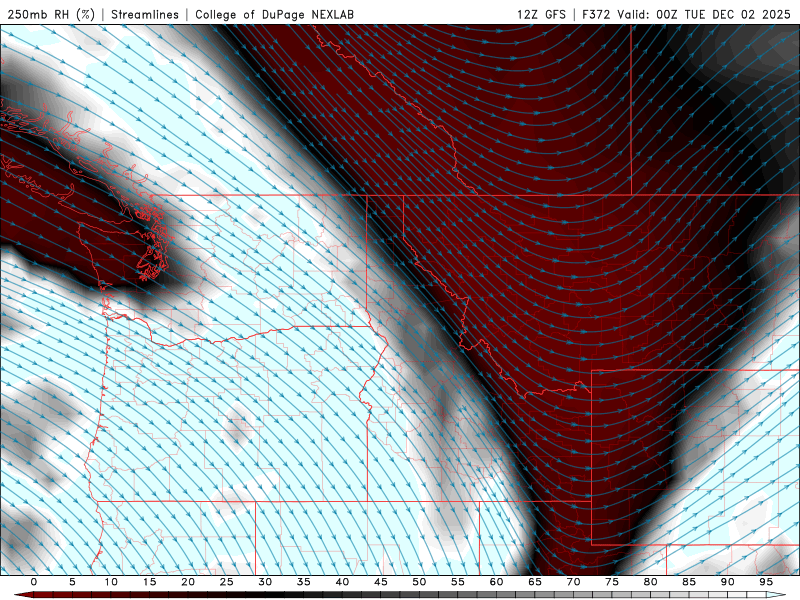Click the '75' value on color scale
Image resolution: width=800 pixels, height=600 pixels.
(x=612, y=582)
